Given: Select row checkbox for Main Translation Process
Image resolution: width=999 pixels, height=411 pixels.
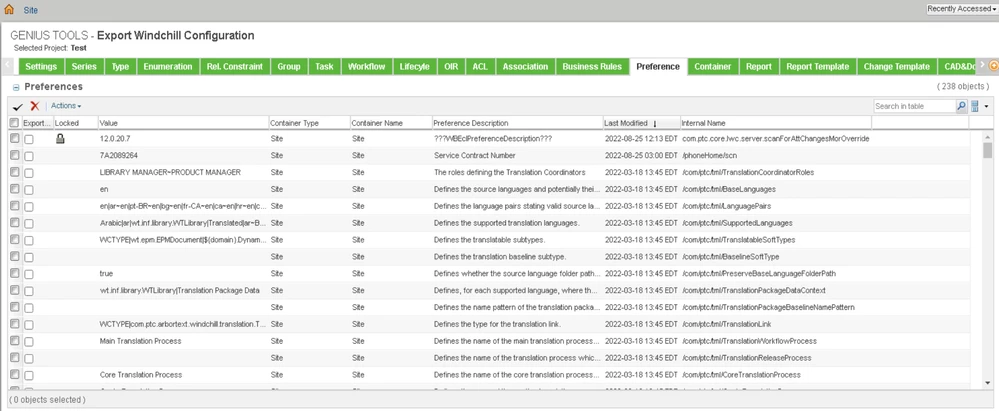Looking at the screenshot, I should [15, 341].
